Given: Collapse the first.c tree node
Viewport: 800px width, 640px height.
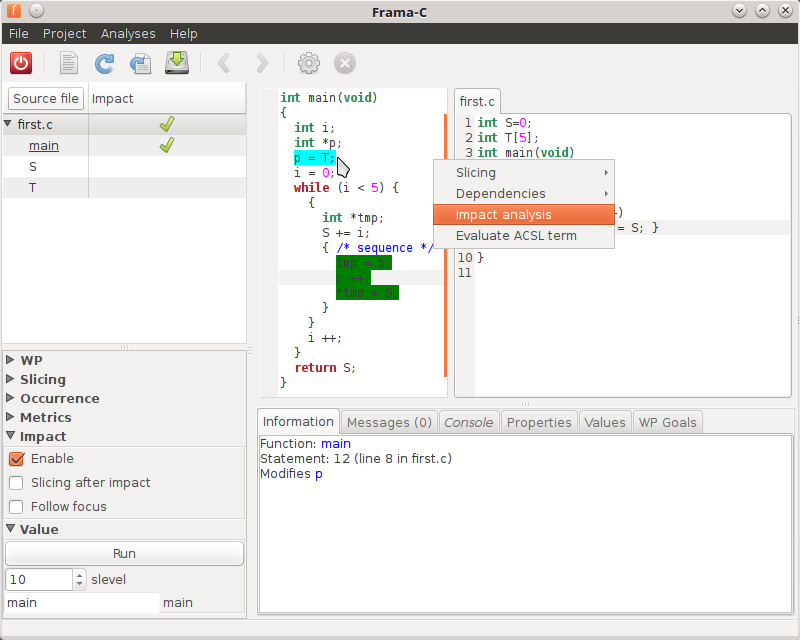Looking at the screenshot, I should (8, 124).
